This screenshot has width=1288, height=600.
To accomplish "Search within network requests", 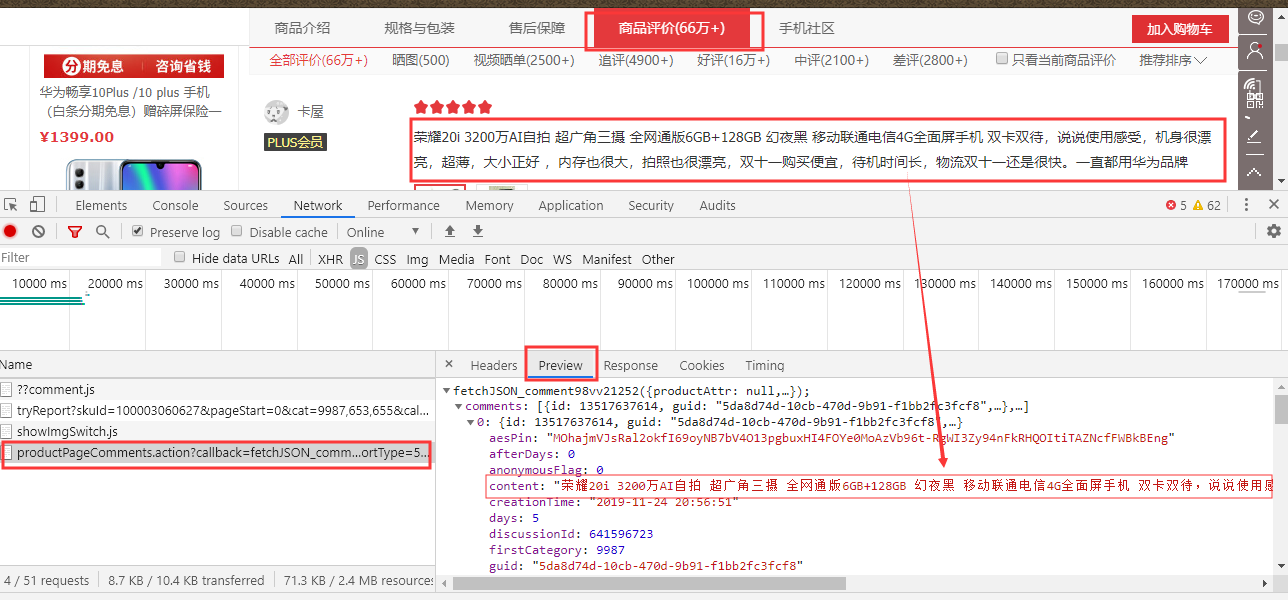I will 103,231.
